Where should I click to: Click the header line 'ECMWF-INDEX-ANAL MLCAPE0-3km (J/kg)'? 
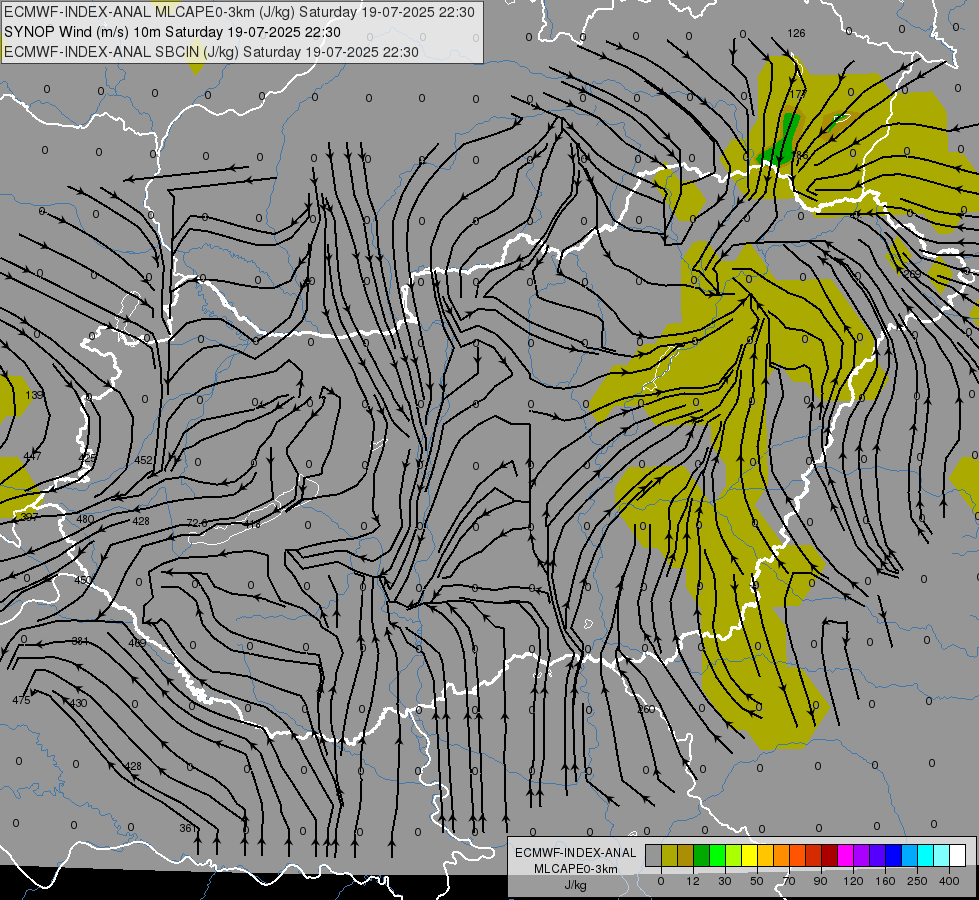[x=149, y=12]
